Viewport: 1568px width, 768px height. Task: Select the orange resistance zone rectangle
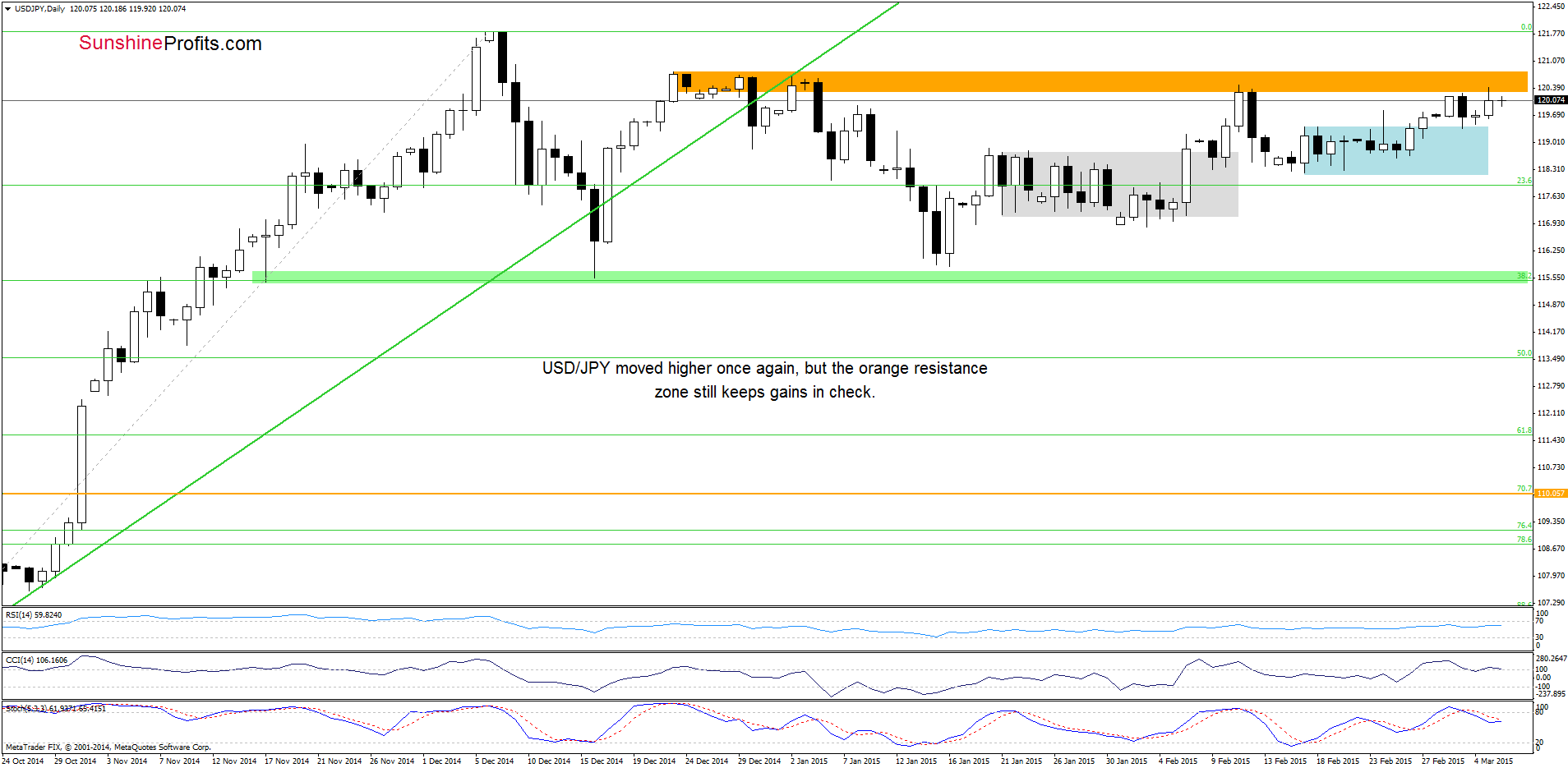click(1100, 81)
